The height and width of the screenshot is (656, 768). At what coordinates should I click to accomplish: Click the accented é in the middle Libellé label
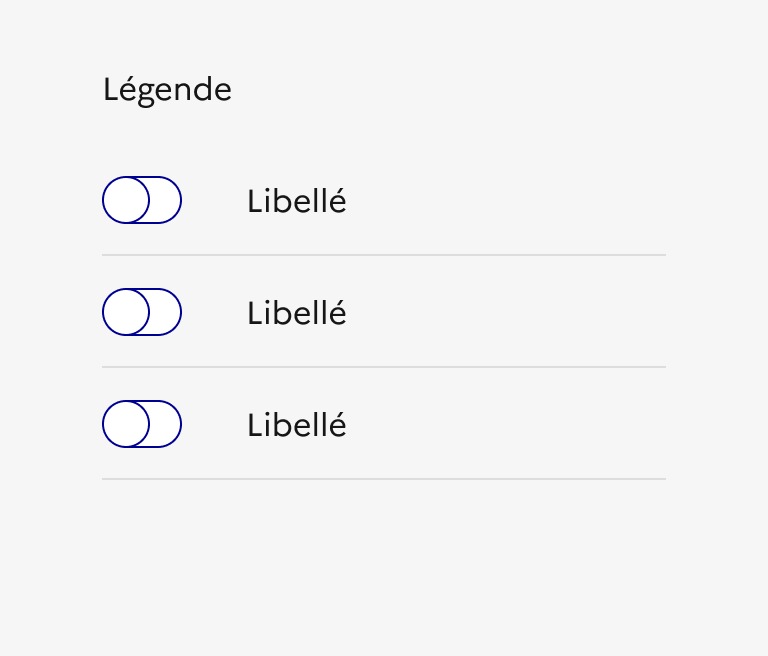(337, 315)
